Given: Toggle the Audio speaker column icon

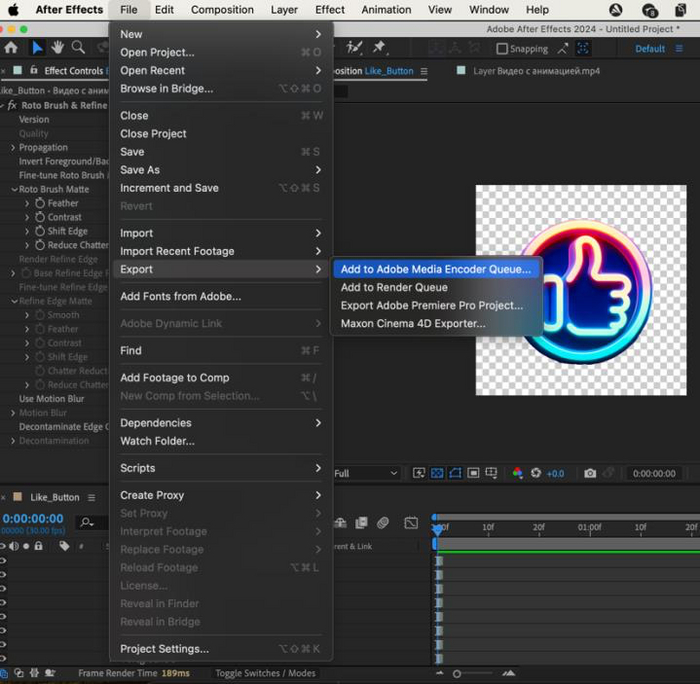Looking at the screenshot, I should [13, 546].
